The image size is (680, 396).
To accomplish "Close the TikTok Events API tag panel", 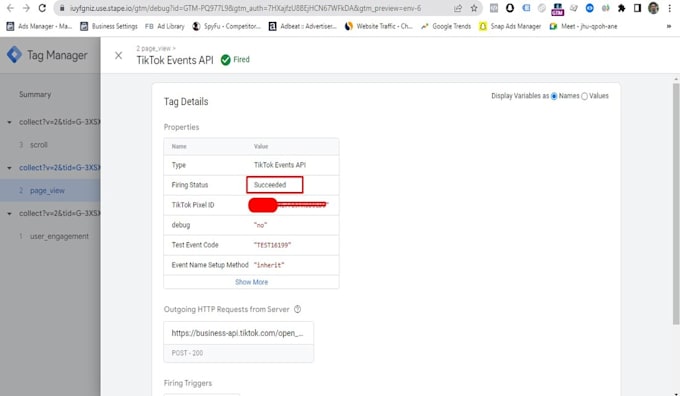I will pyautogui.click(x=118, y=56).
